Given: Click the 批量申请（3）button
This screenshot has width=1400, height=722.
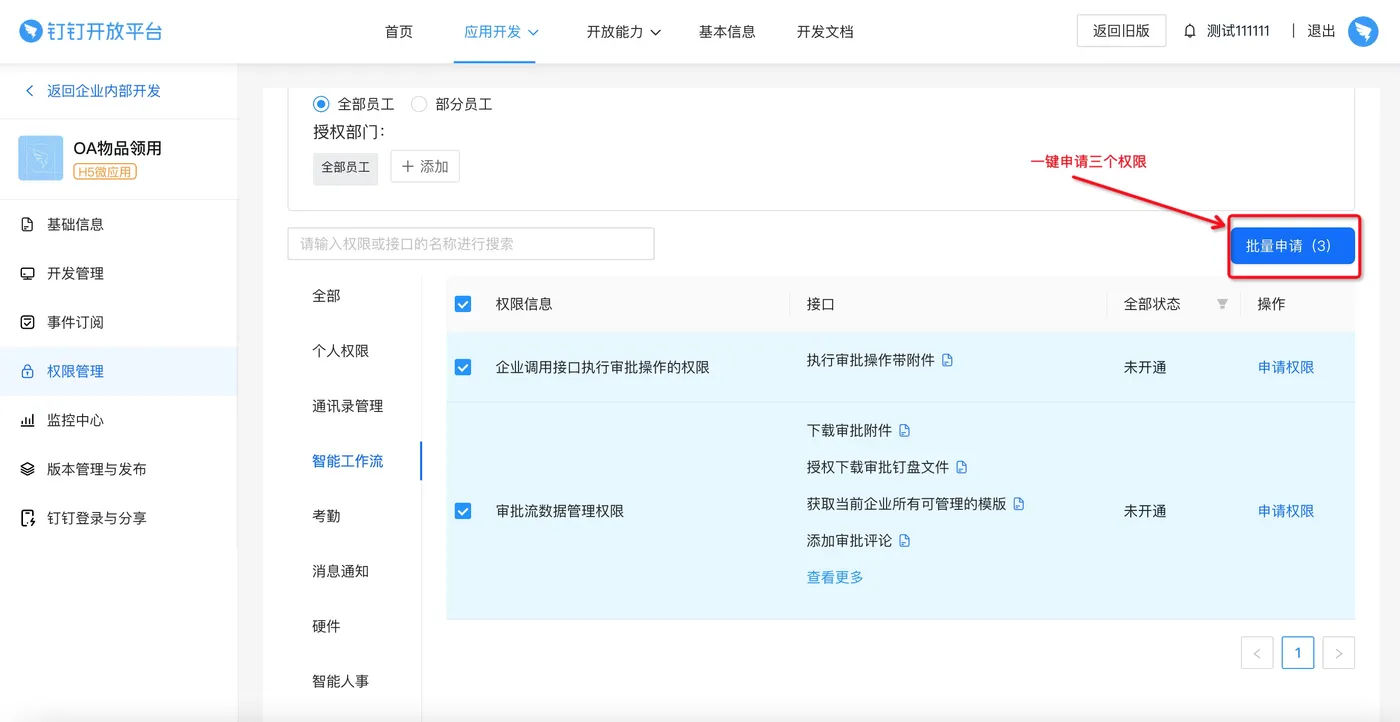Looking at the screenshot, I should coord(1293,246).
